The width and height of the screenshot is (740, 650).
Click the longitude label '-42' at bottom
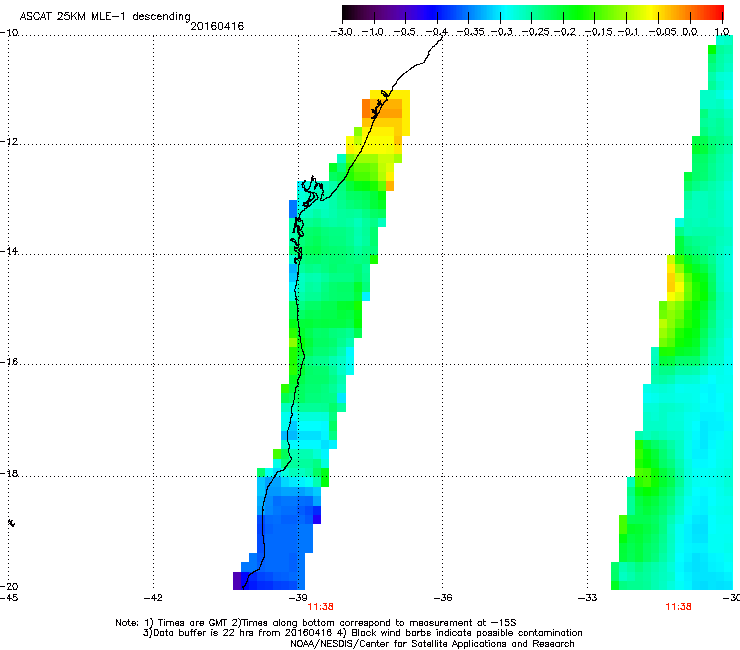tap(153, 598)
